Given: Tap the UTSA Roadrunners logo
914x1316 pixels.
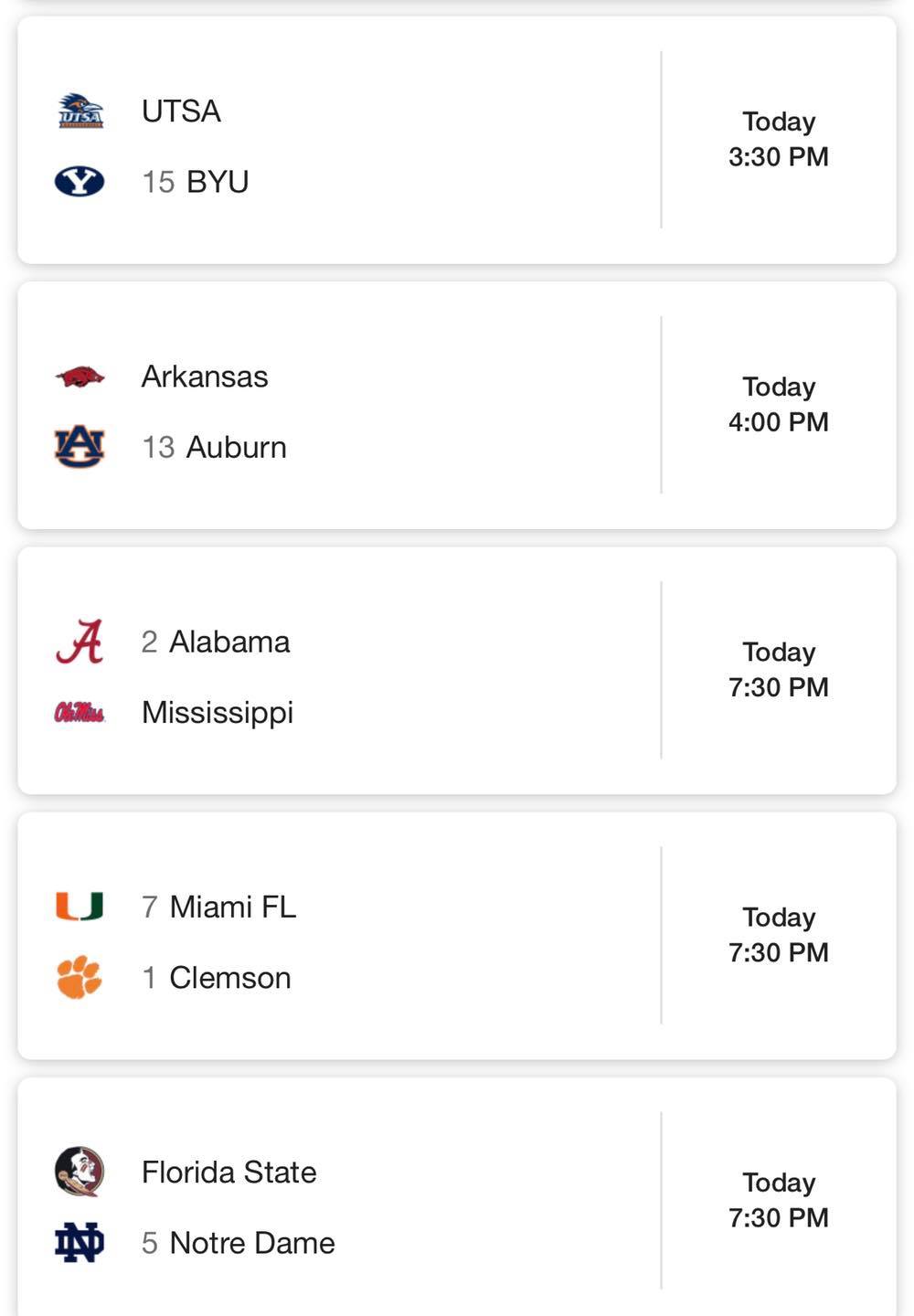Looking at the screenshot, I should (x=80, y=111).
